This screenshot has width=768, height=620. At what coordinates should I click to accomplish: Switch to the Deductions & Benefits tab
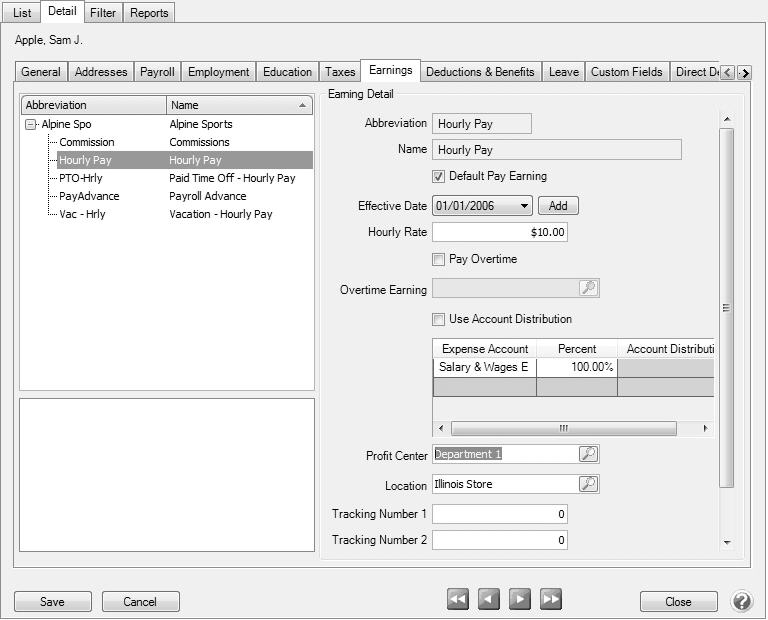[x=480, y=72]
